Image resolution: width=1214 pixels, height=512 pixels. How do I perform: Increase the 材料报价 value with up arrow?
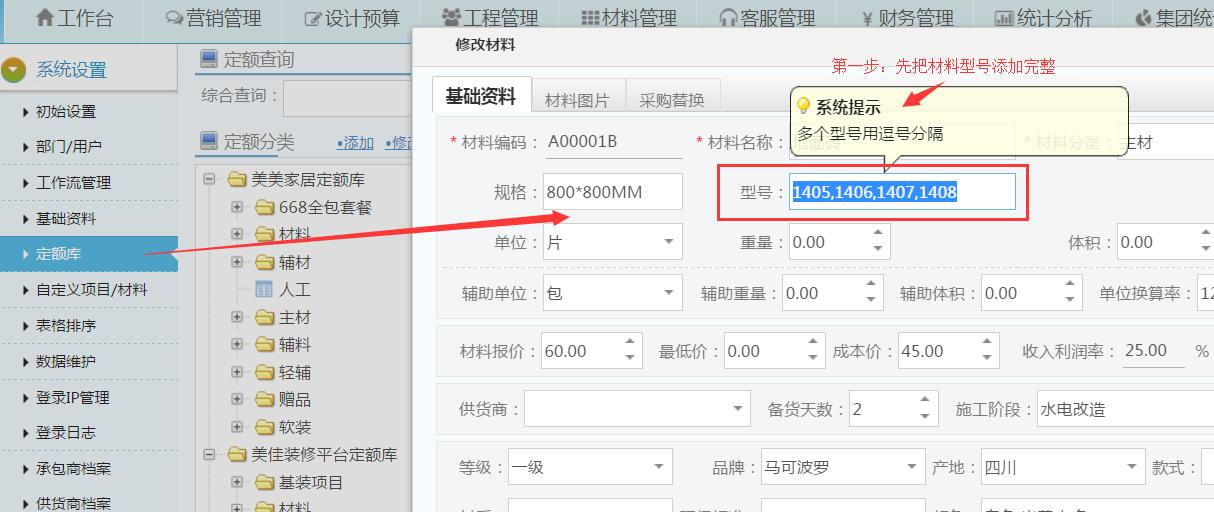(x=630, y=344)
